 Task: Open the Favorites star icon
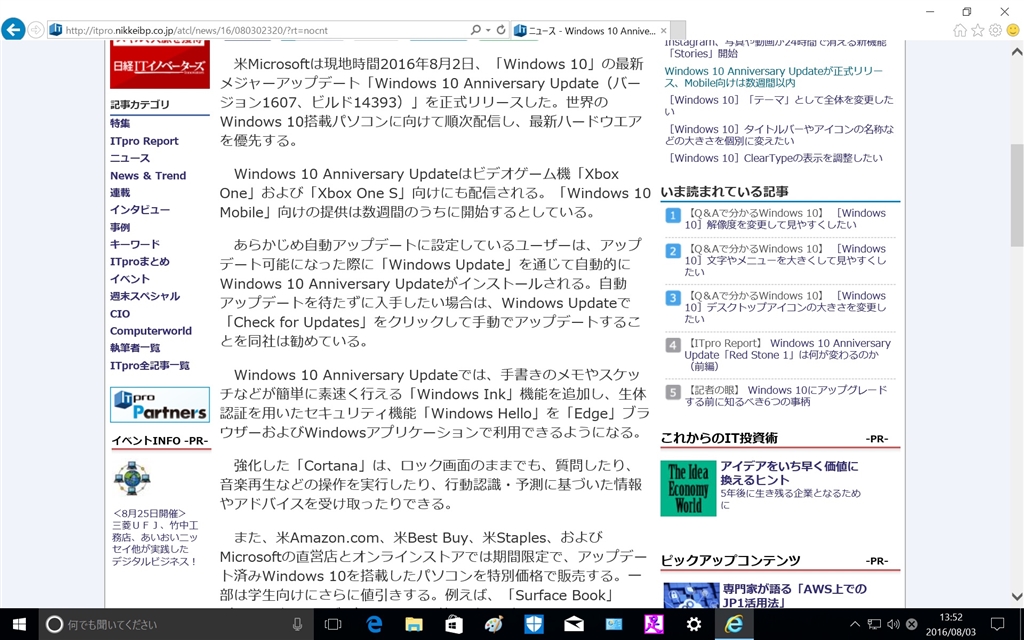click(978, 30)
